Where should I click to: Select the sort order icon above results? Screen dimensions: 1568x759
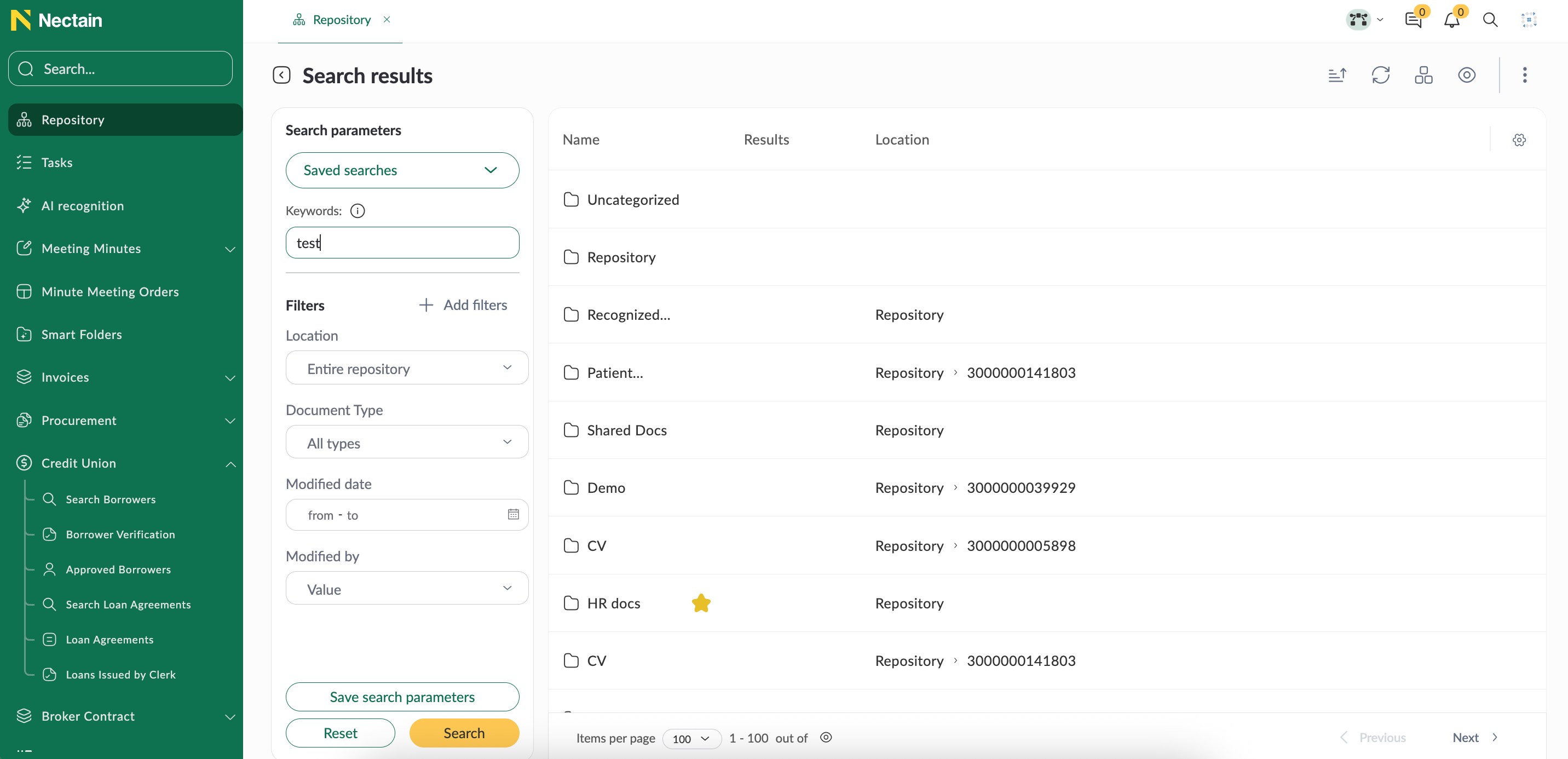(x=1338, y=74)
